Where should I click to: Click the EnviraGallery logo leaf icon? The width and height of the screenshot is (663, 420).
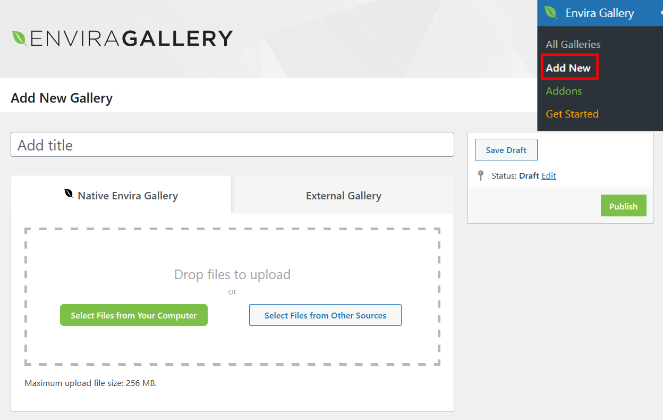pyautogui.click(x=19, y=38)
